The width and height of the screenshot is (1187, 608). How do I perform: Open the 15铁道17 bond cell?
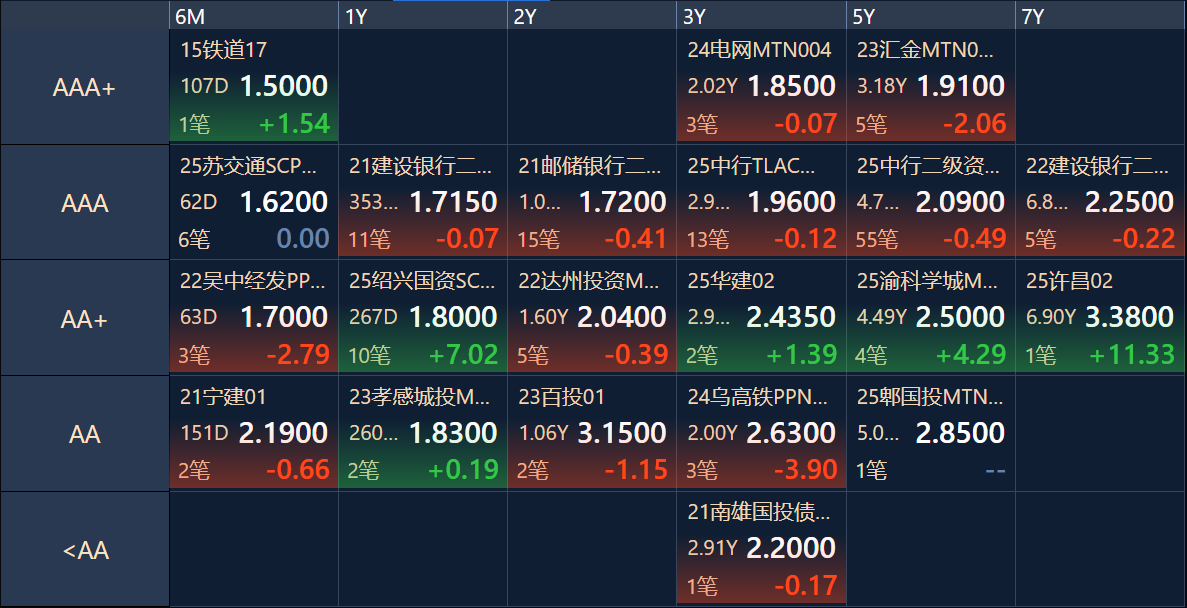254,86
